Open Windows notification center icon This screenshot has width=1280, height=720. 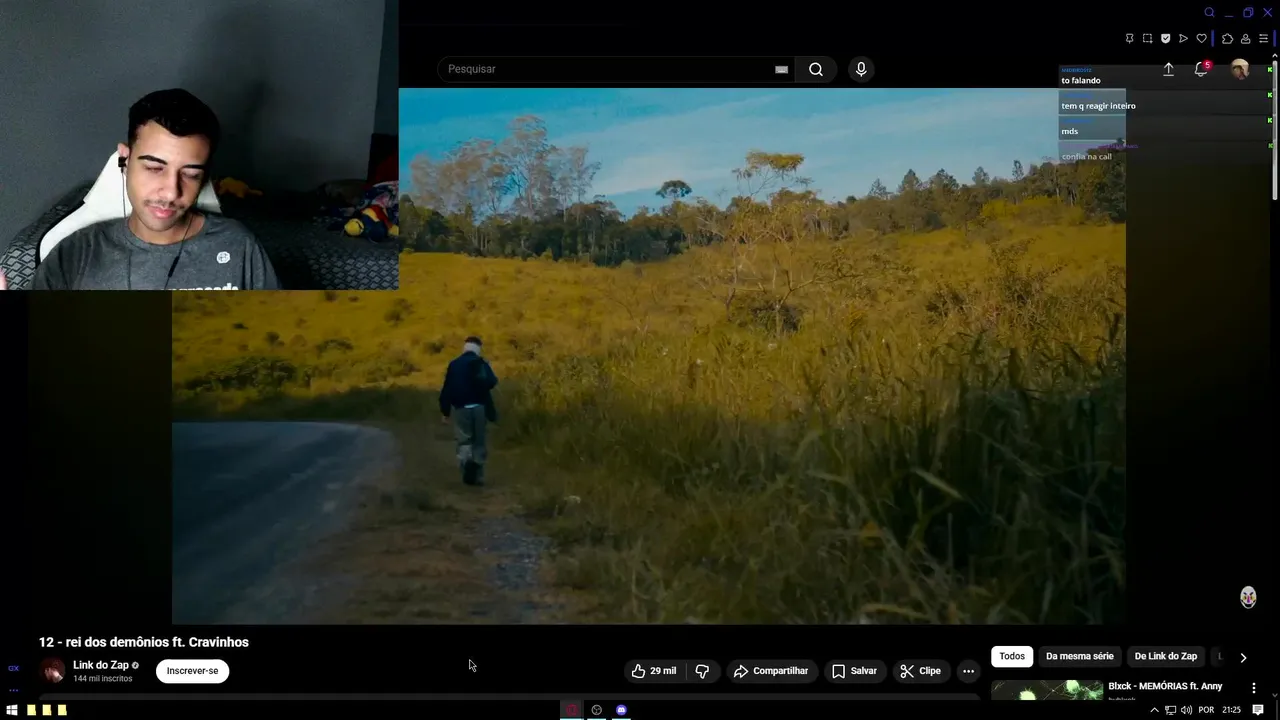(1258, 710)
